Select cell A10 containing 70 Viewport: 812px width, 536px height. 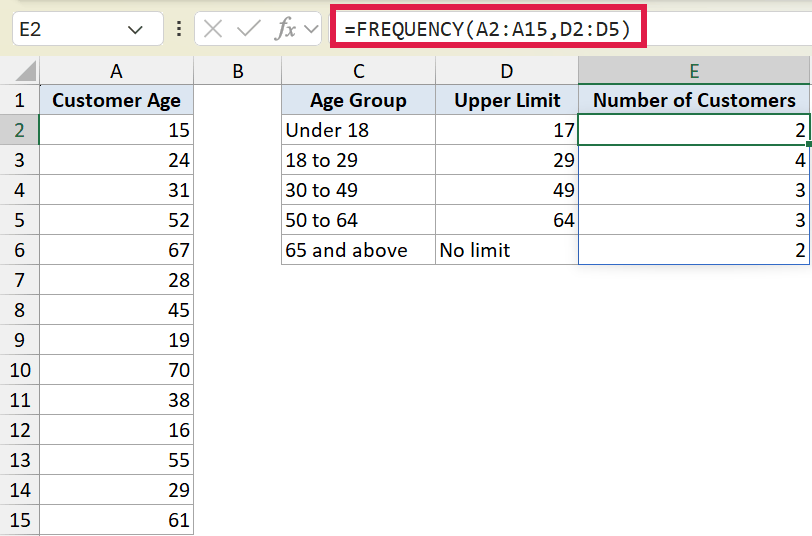pyautogui.click(x=117, y=370)
